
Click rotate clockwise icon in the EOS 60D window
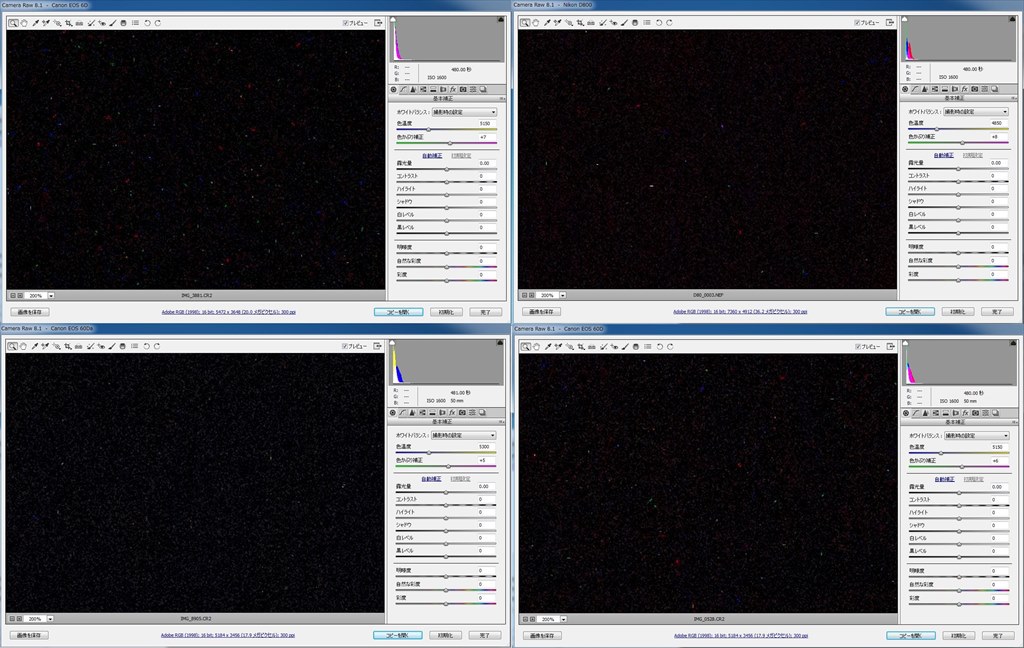669,346
